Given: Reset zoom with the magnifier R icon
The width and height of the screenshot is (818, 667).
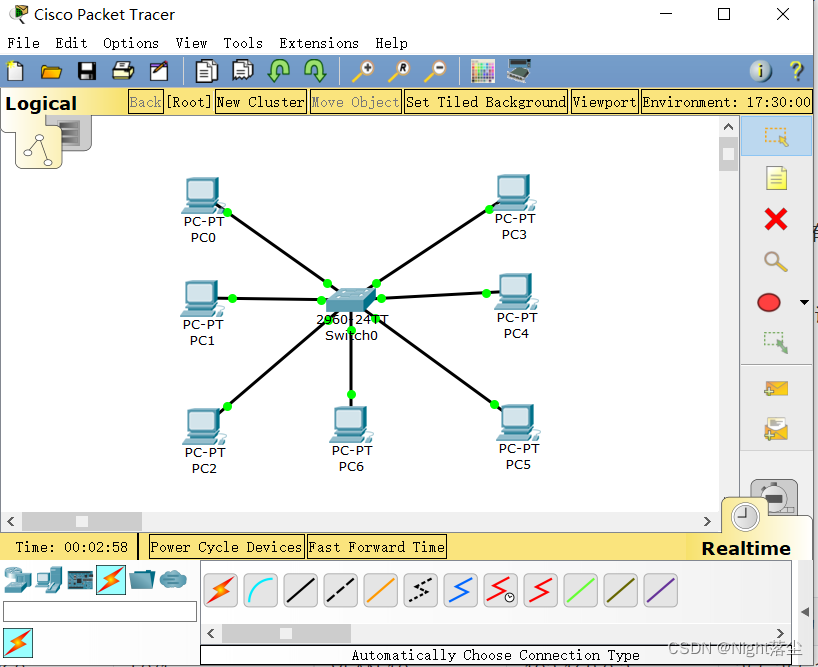Looking at the screenshot, I should (399, 71).
